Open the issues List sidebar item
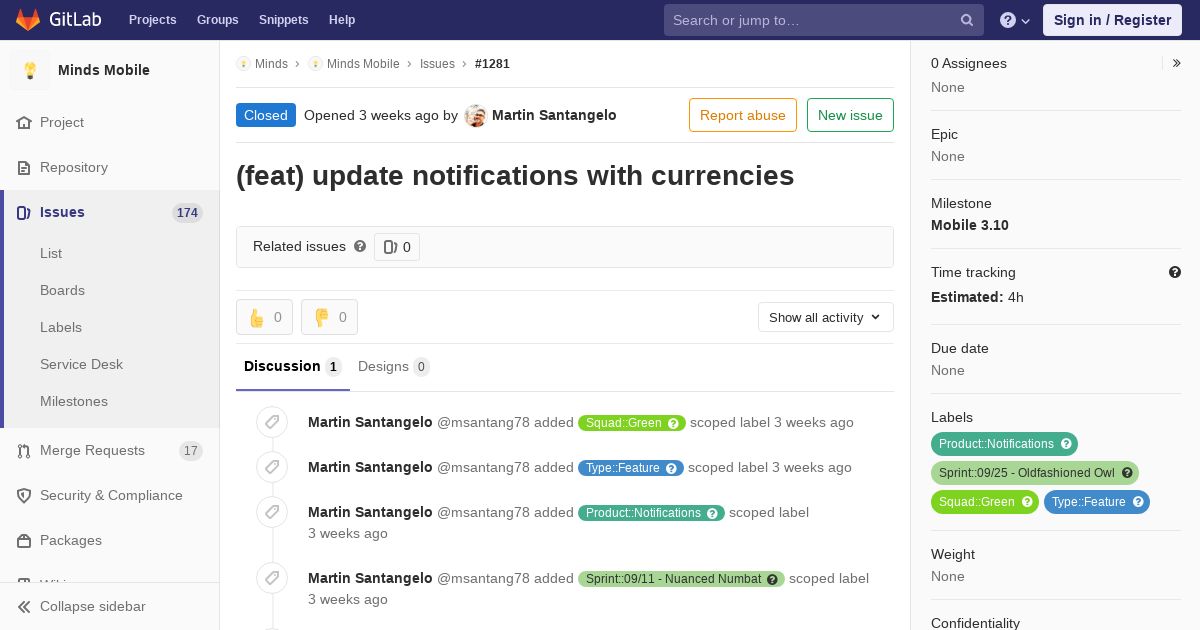This screenshot has width=1200, height=630. click(51, 253)
